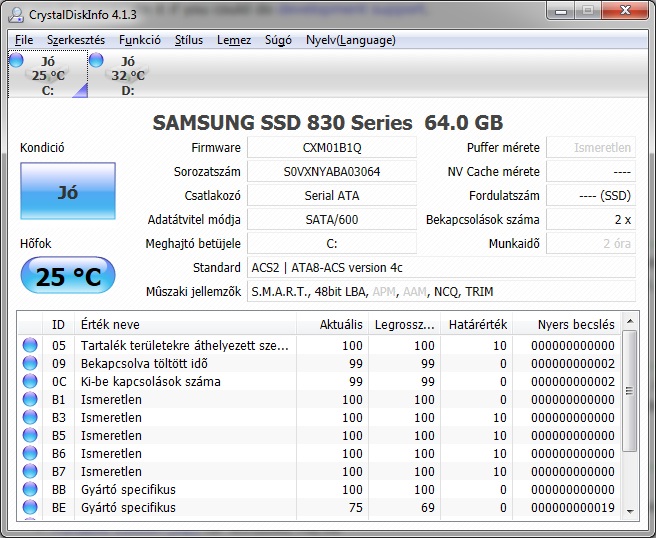The width and height of the screenshot is (656, 538).
Task: Open the Szerkesztés menu
Action: coord(76,40)
